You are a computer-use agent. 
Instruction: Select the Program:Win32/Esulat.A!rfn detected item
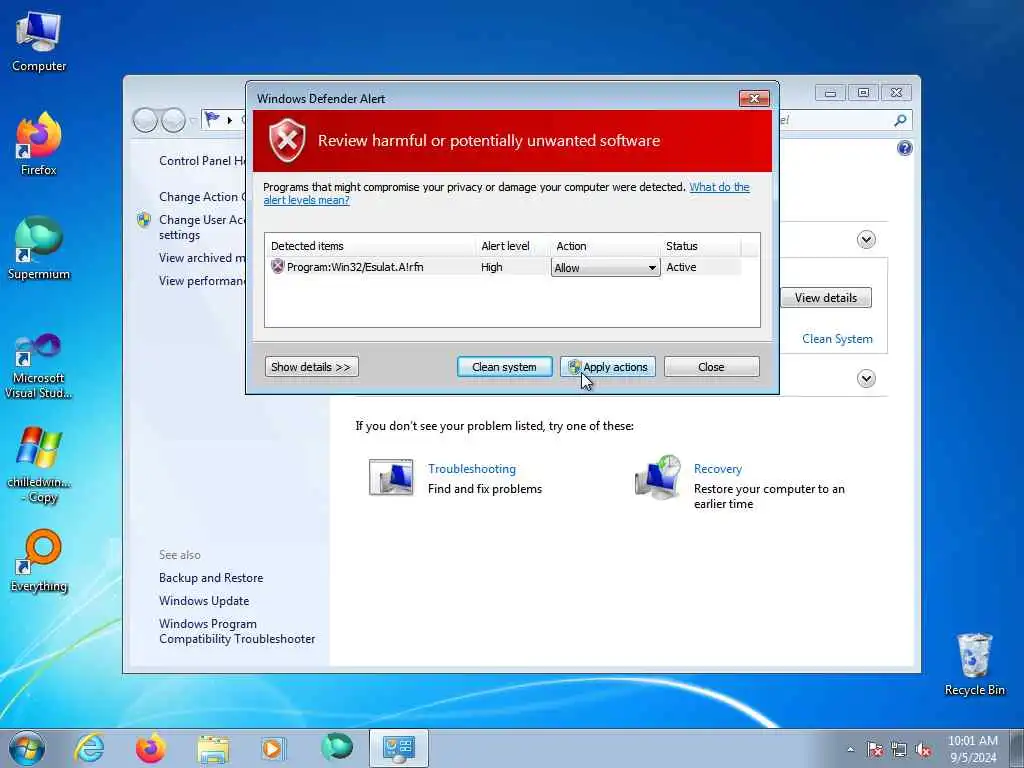(355, 266)
